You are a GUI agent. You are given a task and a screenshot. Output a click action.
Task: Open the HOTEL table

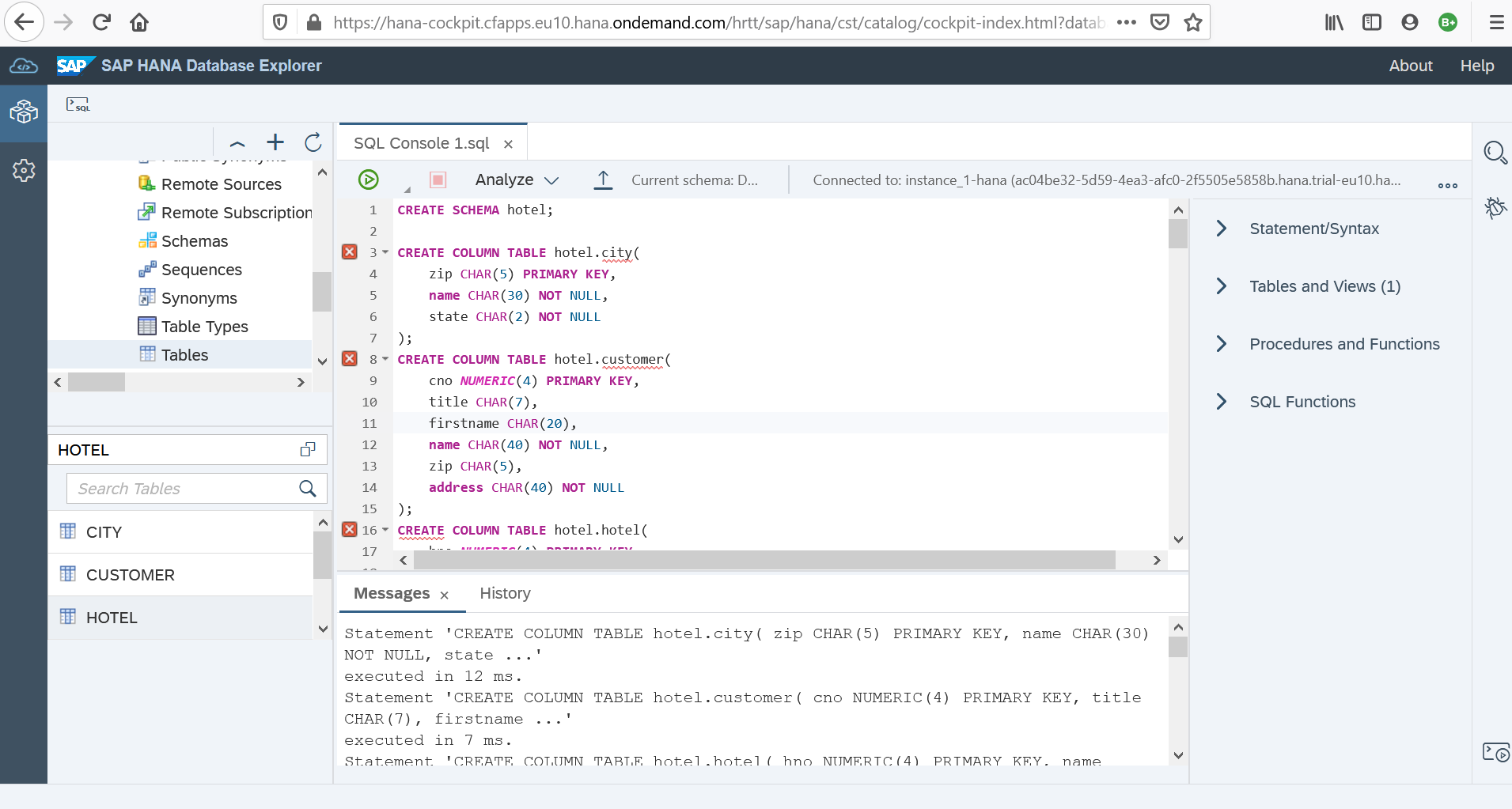181,618
